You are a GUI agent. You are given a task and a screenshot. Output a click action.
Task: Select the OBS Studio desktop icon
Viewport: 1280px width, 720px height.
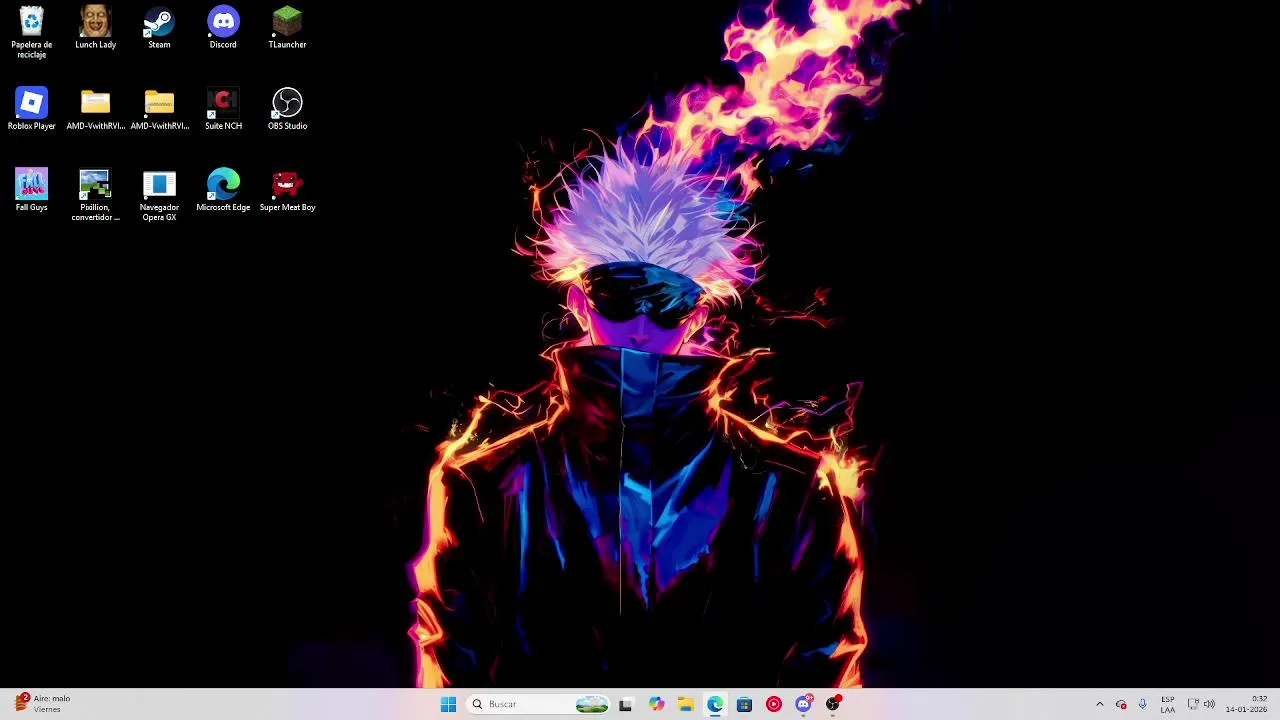click(x=287, y=109)
